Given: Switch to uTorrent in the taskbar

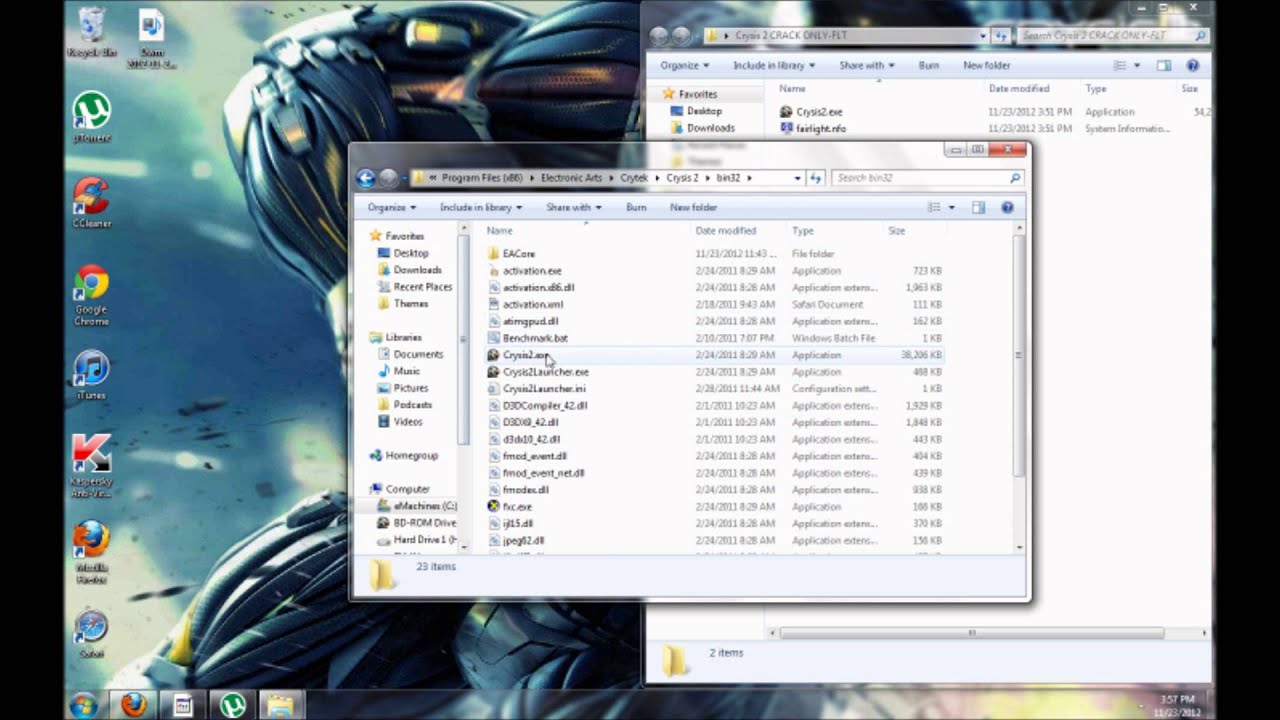Looking at the screenshot, I should coord(233,705).
